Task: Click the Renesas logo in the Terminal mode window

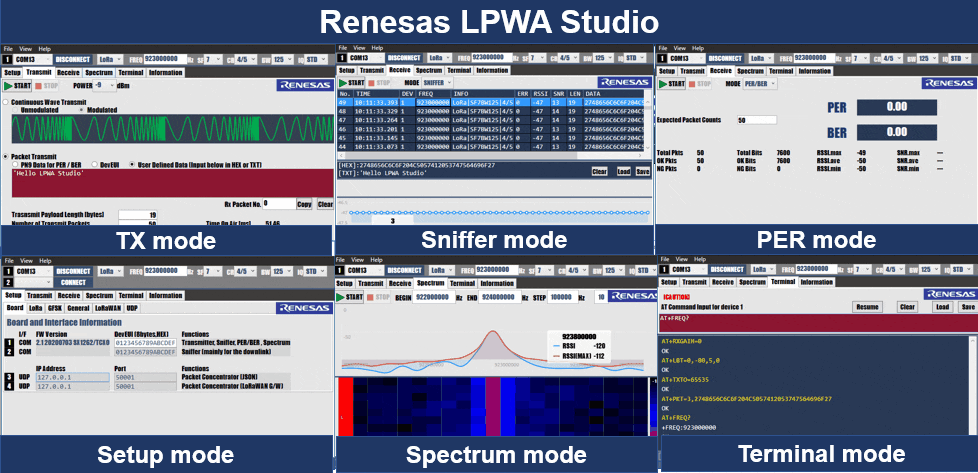Action: point(950,294)
